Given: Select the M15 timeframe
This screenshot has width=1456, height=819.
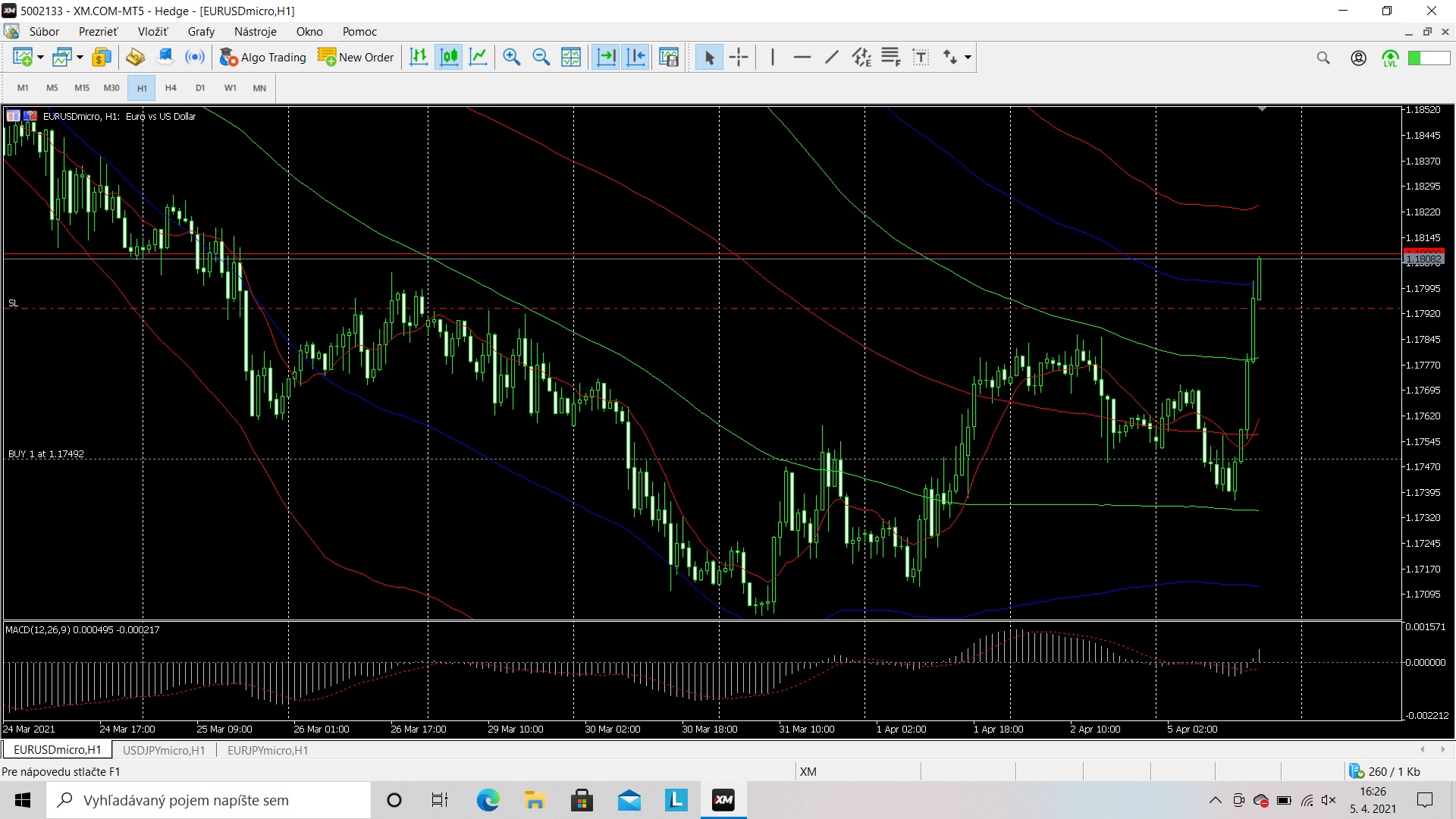Looking at the screenshot, I should (82, 88).
